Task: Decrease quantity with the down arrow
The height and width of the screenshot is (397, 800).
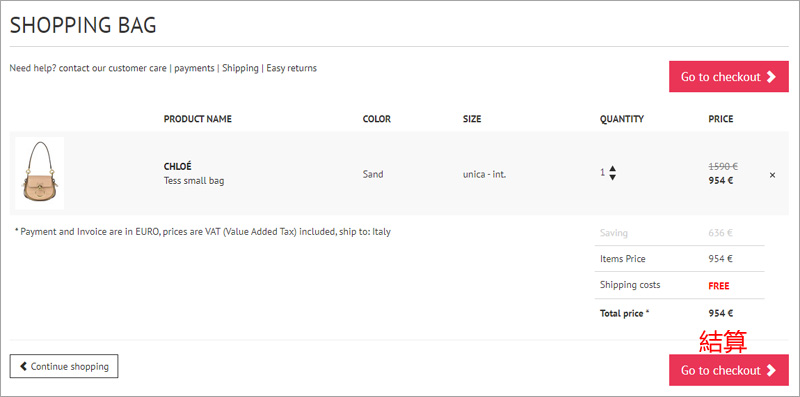Action: click(x=612, y=177)
